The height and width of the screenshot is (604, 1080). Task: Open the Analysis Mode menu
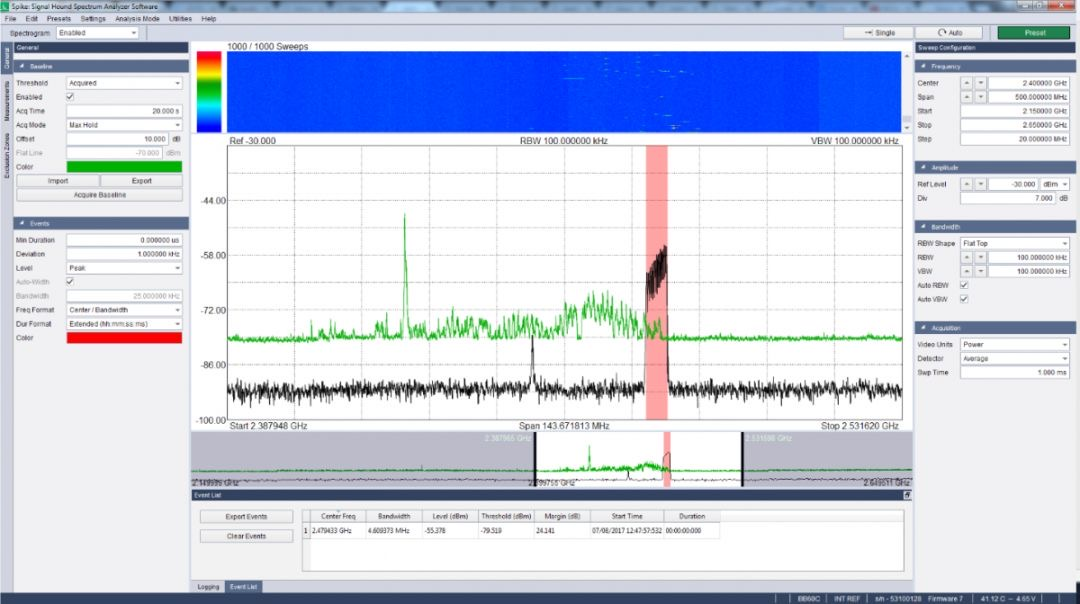coord(137,19)
